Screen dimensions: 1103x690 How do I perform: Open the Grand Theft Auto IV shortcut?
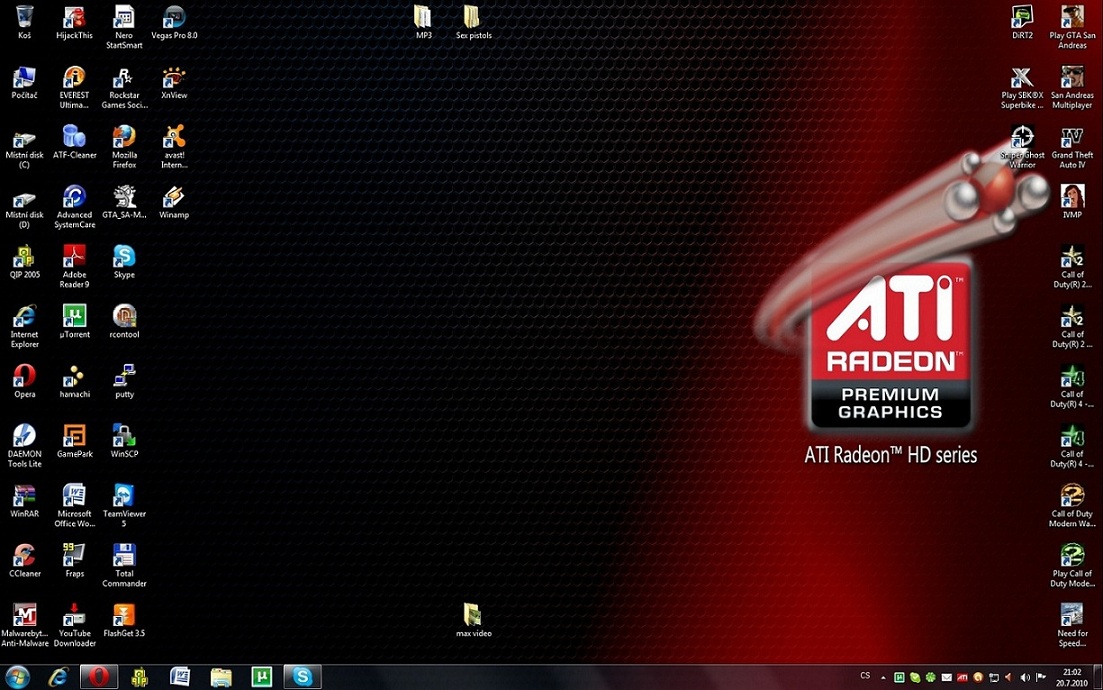[x=1072, y=138]
